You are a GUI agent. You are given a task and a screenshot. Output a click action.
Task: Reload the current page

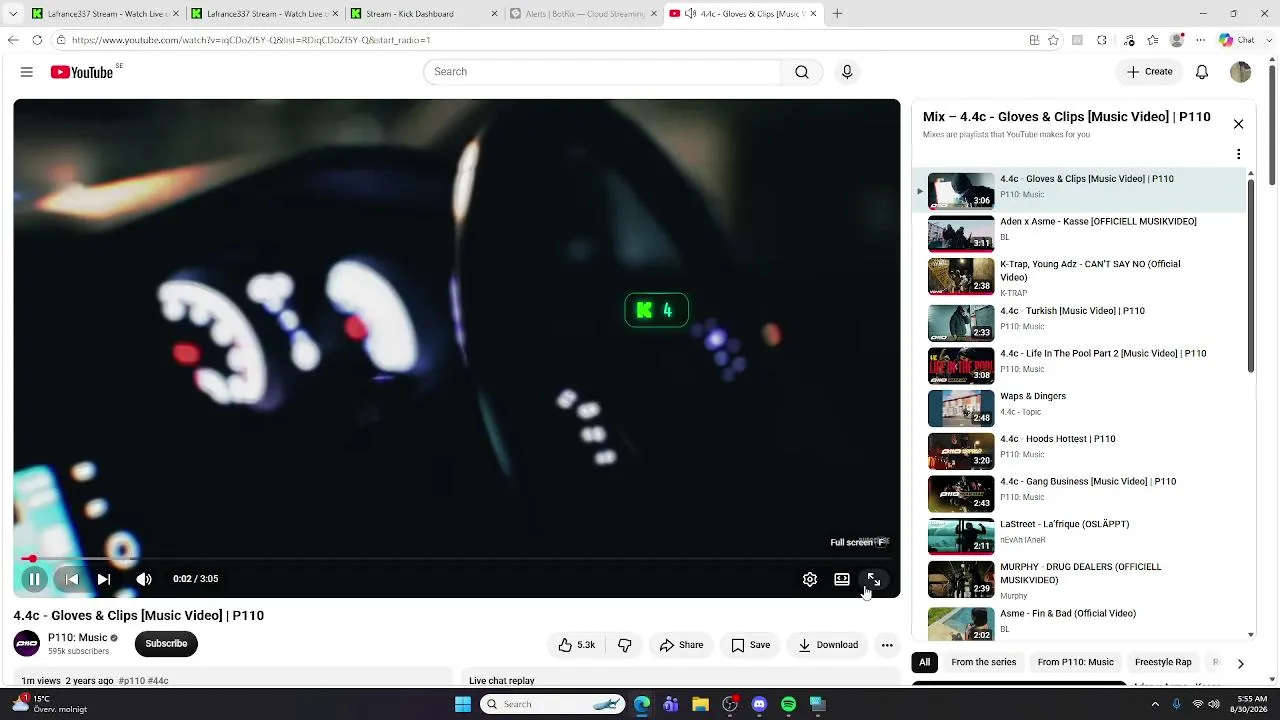(37, 40)
